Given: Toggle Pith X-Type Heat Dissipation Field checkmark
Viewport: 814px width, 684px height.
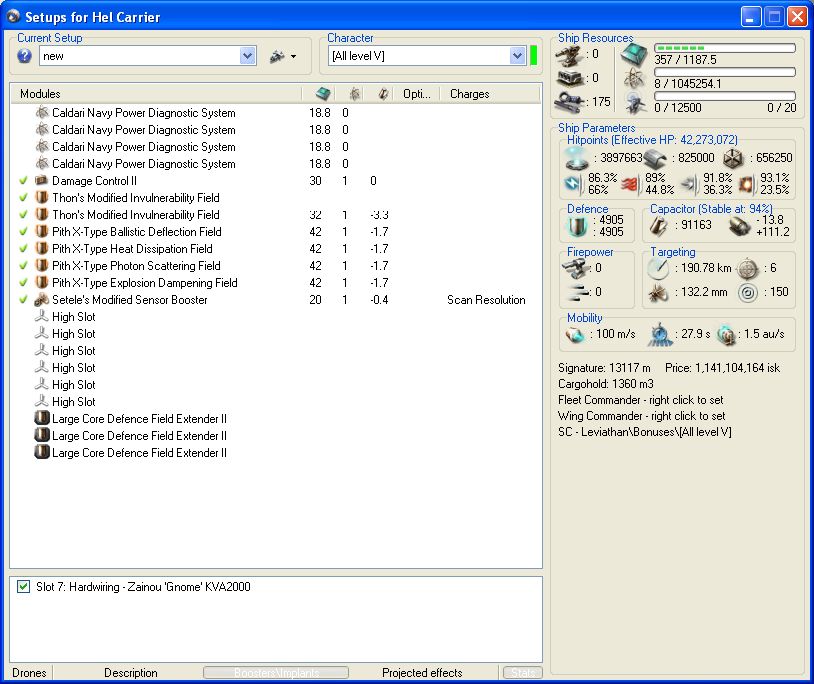Looking at the screenshot, I should 23,249.
